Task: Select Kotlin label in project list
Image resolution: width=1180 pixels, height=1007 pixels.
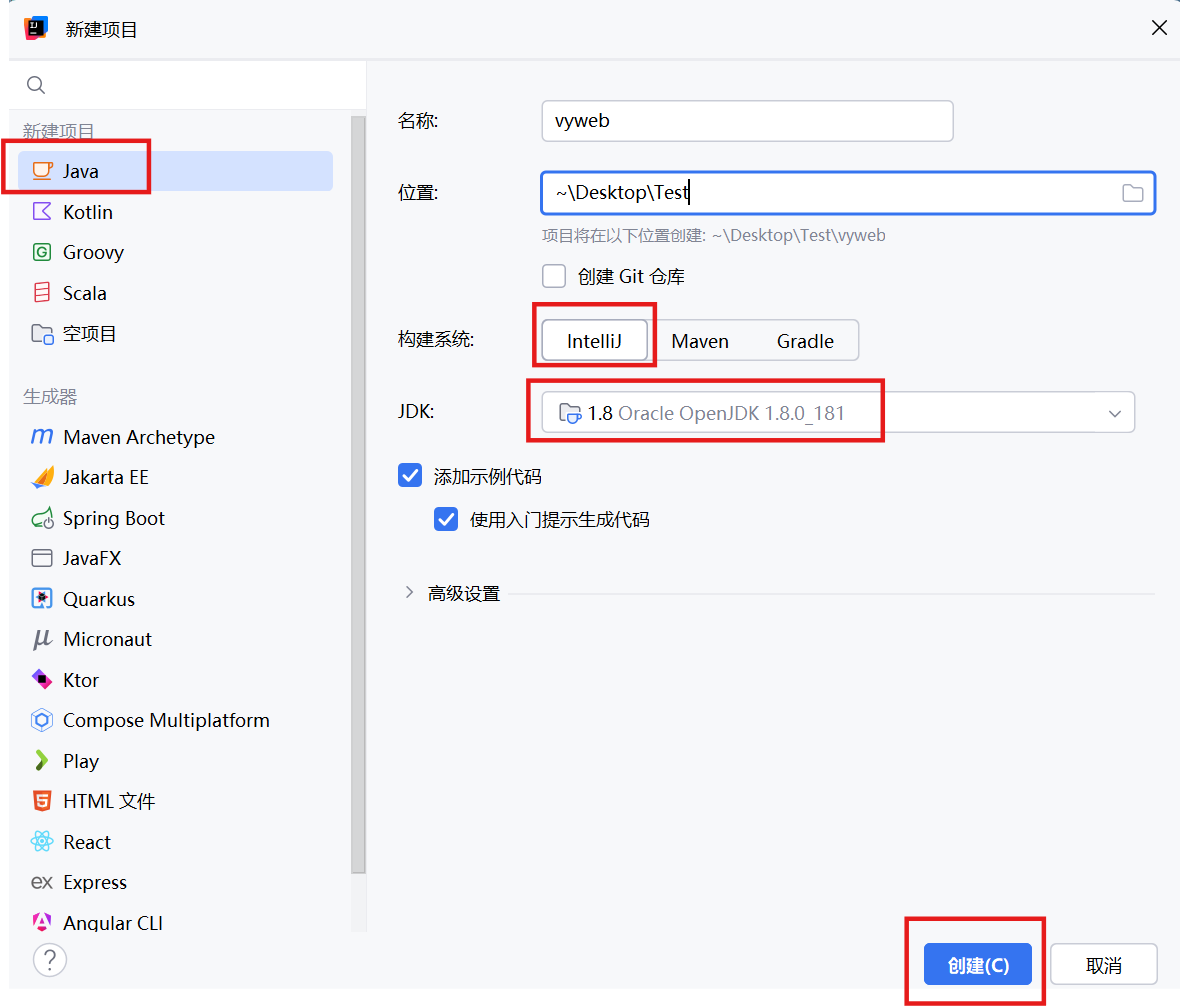Action: coord(88,212)
